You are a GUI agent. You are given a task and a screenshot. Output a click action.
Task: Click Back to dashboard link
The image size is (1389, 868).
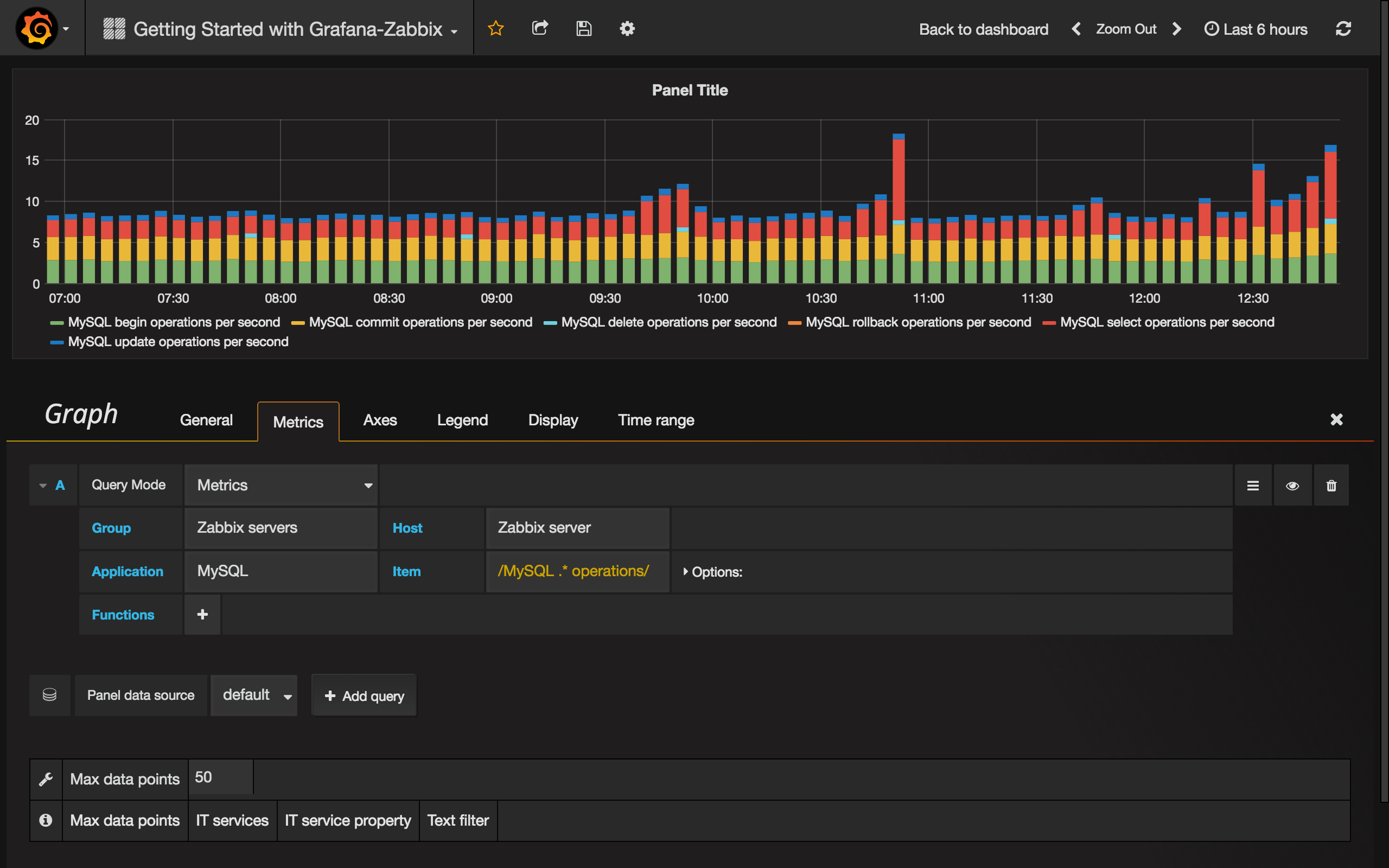[983, 29]
